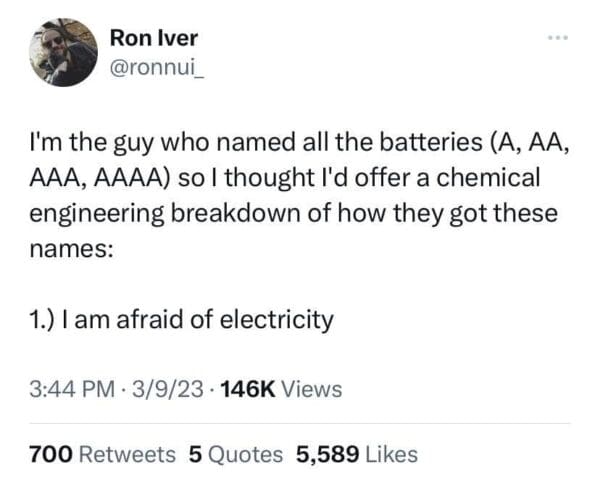The width and height of the screenshot is (600, 481).
Task: Click the word "Views" label
Action: (312, 389)
